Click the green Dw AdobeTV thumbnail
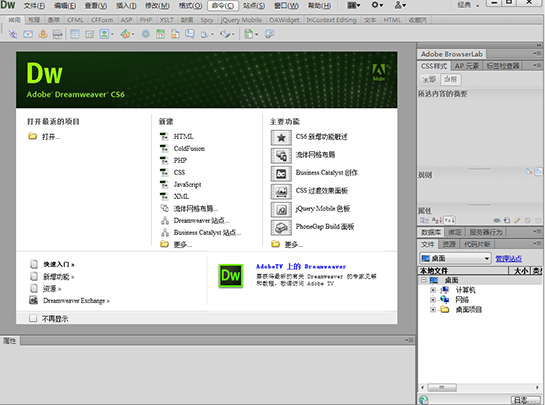Screen dimensions: 545x405 230,276
